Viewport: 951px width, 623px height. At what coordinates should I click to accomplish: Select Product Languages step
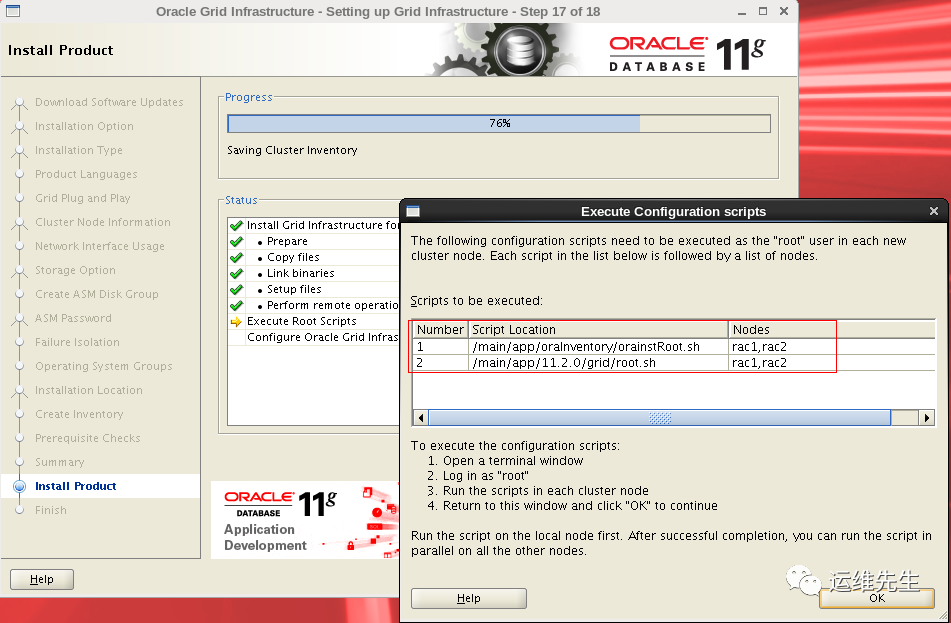click(x=86, y=174)
